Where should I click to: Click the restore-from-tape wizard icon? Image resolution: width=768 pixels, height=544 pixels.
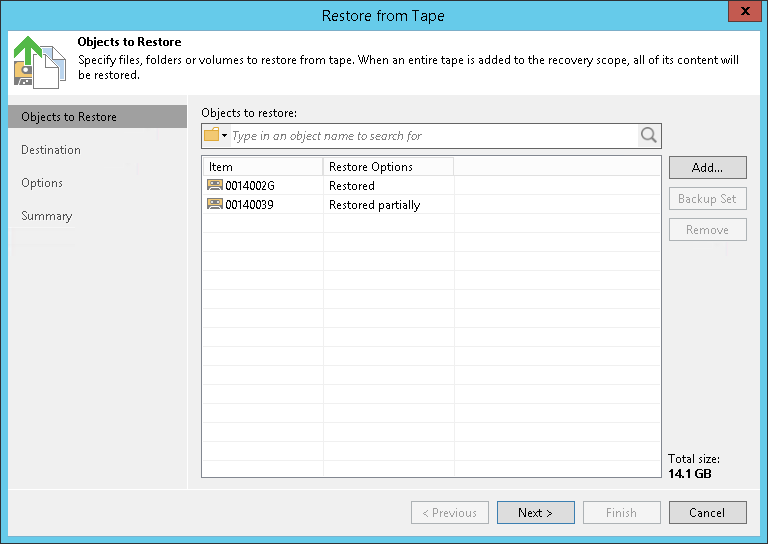point(39,62)
